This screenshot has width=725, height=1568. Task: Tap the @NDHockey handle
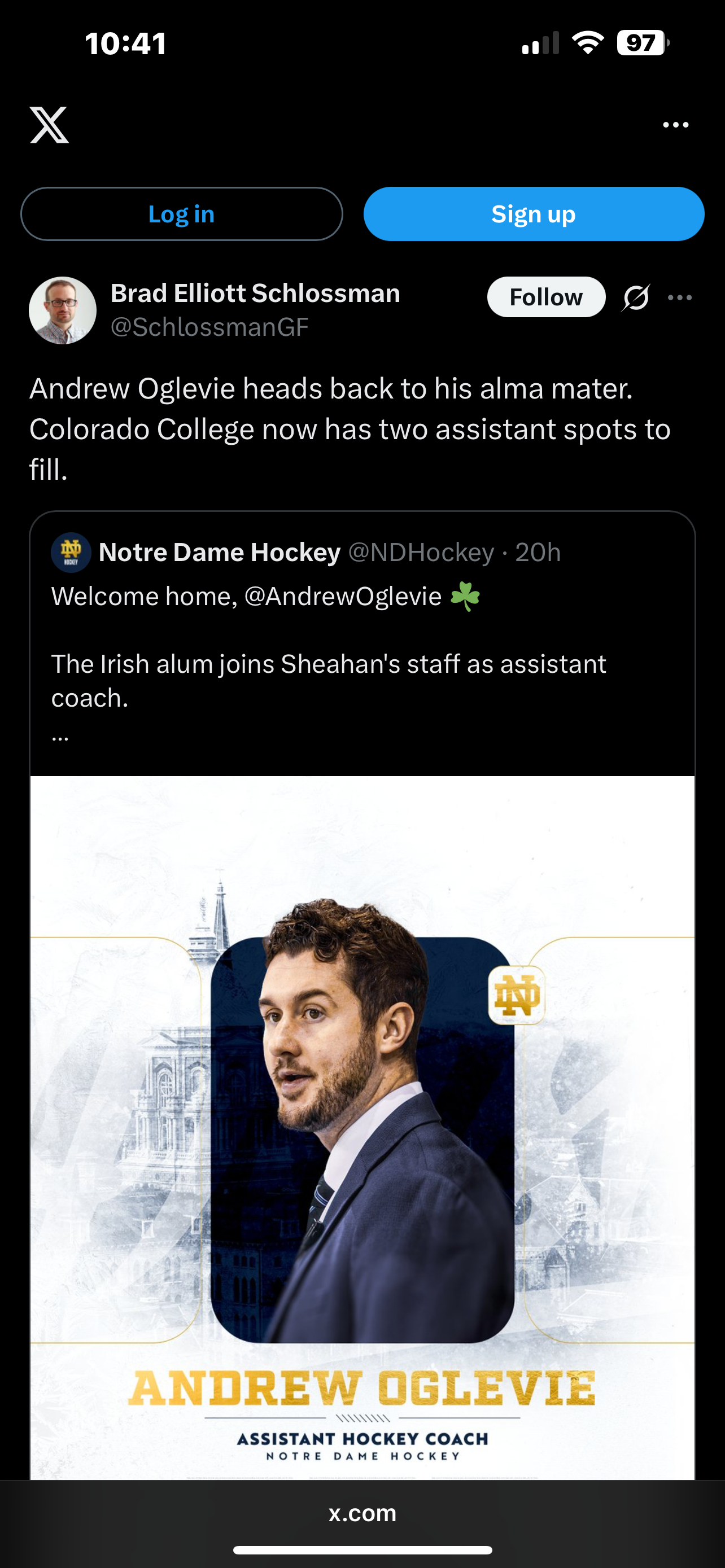coord(421,552)
